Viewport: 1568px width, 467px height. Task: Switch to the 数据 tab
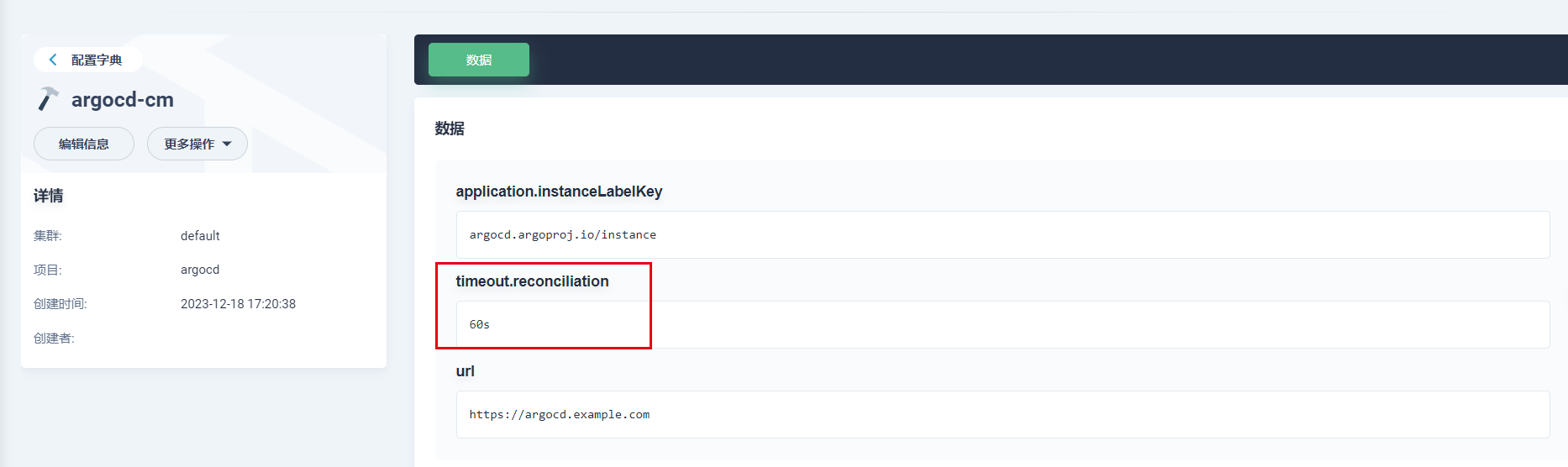478,60
